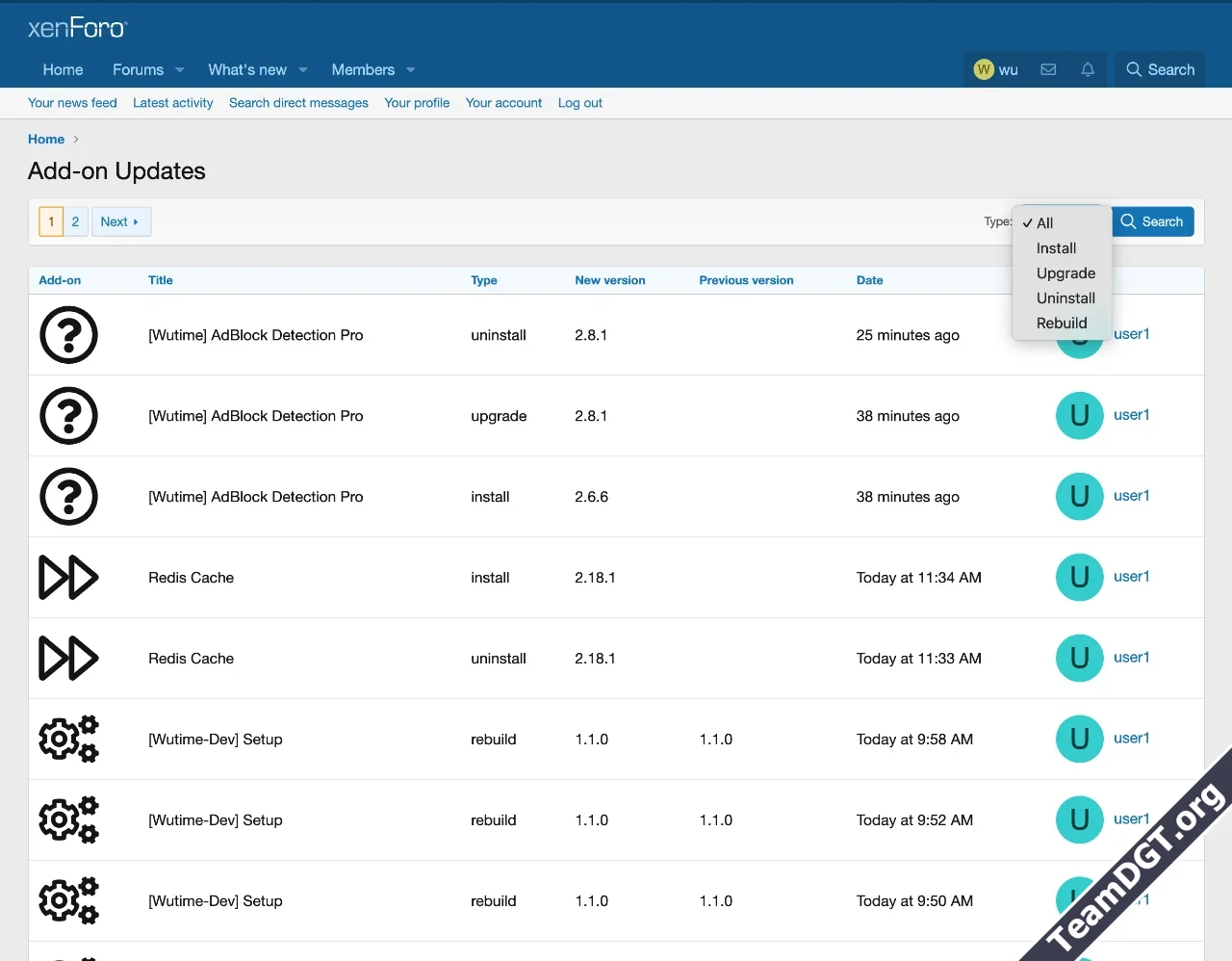Click the gears icon for Setup 9:58 AM

(x=68, y=740)
